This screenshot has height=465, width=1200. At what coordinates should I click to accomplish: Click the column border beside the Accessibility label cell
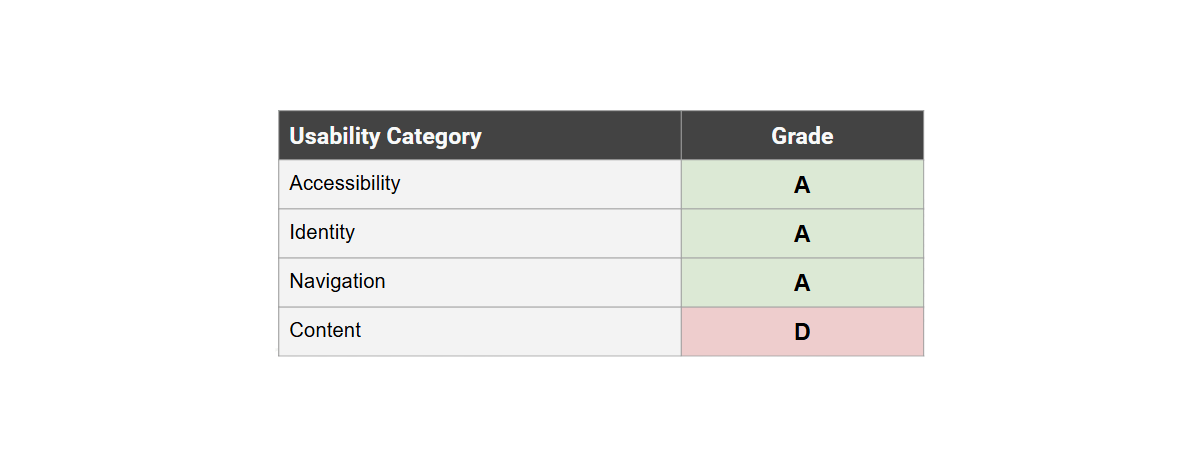pos(681,185)
